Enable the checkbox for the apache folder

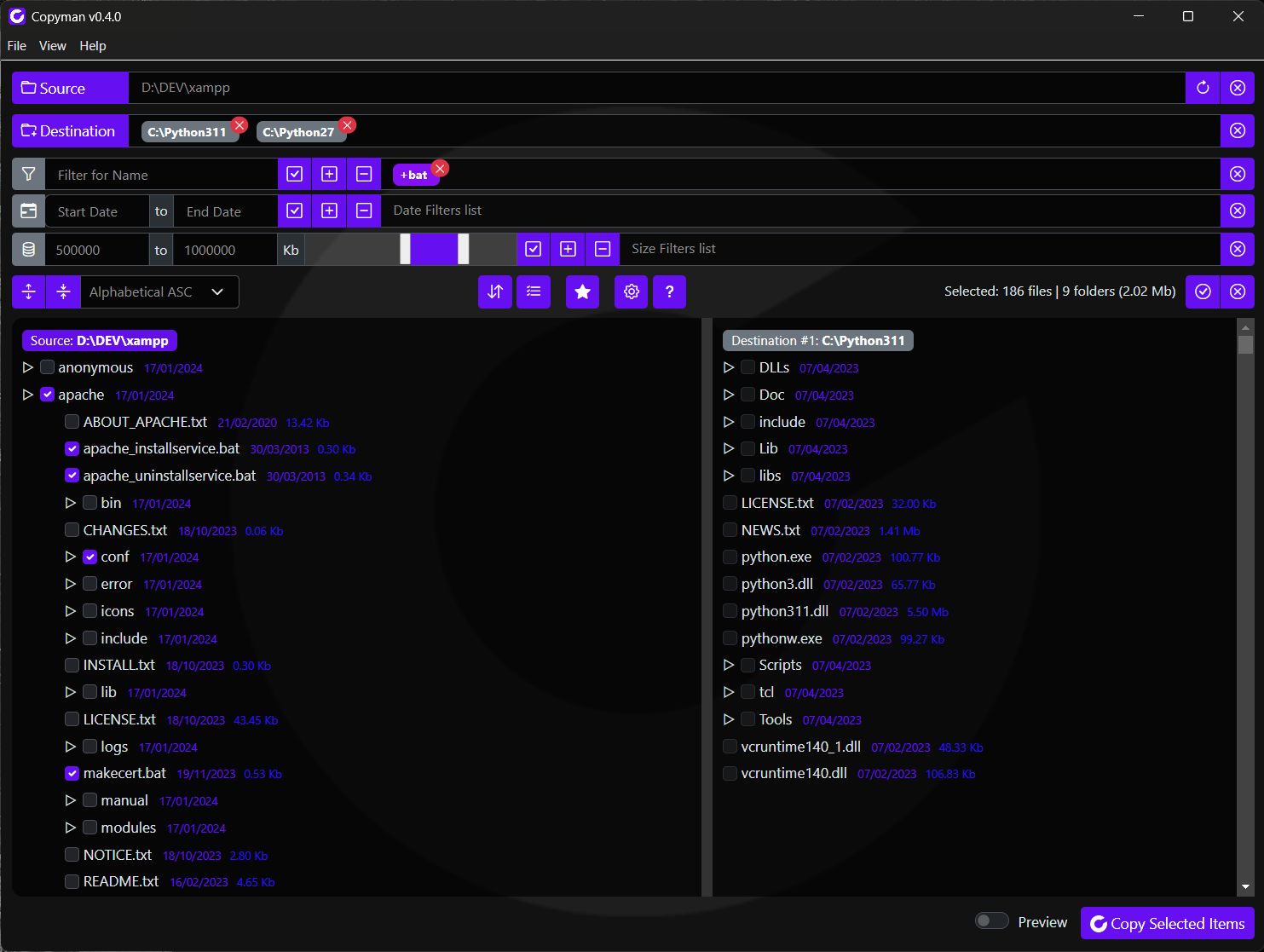click(x=47, y=394)
